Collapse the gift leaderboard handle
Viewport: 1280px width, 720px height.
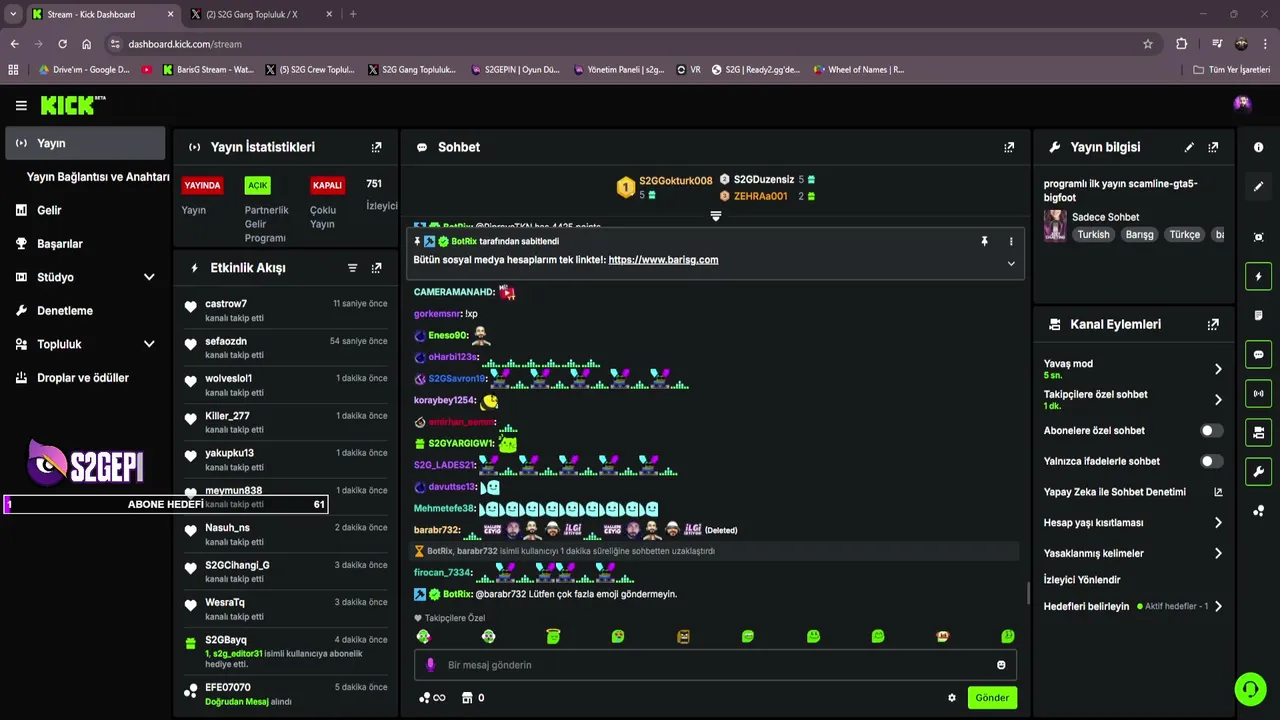tap(716, 216)
